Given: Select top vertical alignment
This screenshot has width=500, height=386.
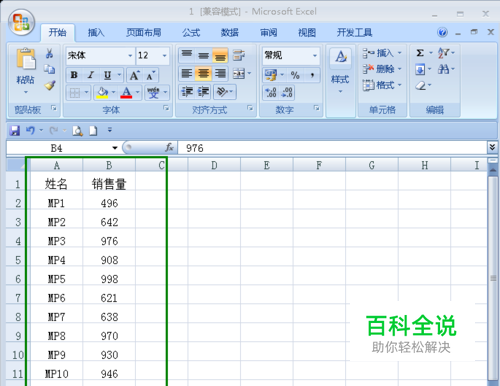Looking at the screenshot, I should [187, 55].
